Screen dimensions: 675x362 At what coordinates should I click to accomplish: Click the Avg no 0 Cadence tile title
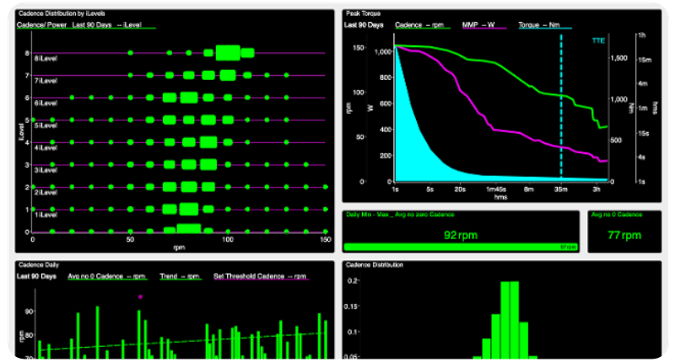[x=616, y=214]
